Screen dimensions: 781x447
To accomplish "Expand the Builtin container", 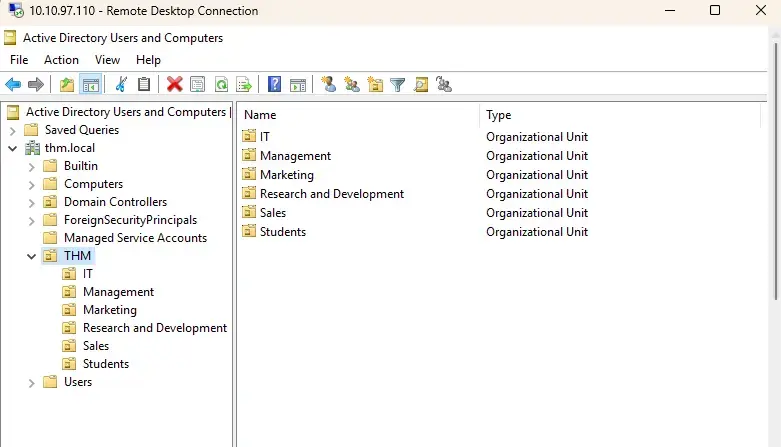I will [x=31, y=167].
